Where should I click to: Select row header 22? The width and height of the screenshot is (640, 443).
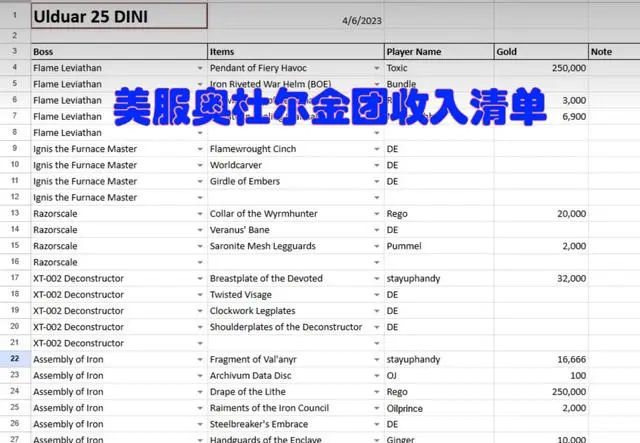pos(15,359)
